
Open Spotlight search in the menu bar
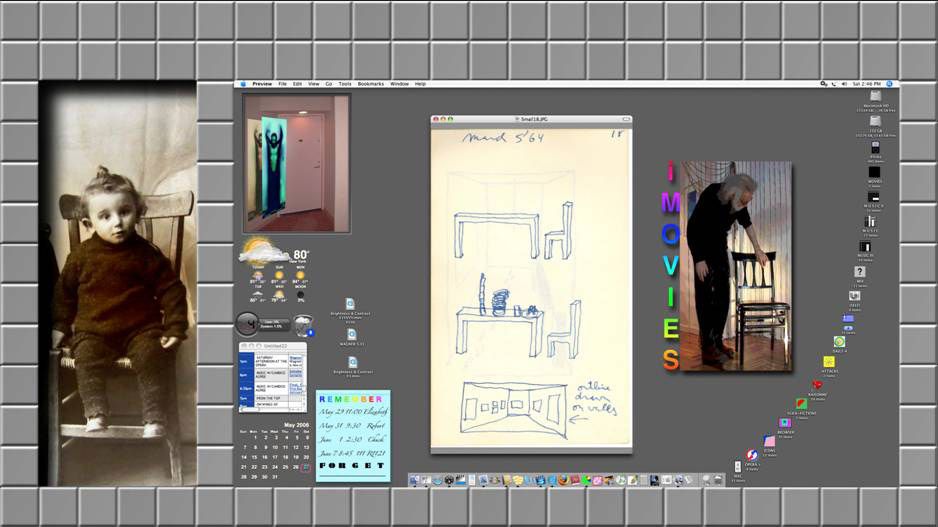pos(889,84)
